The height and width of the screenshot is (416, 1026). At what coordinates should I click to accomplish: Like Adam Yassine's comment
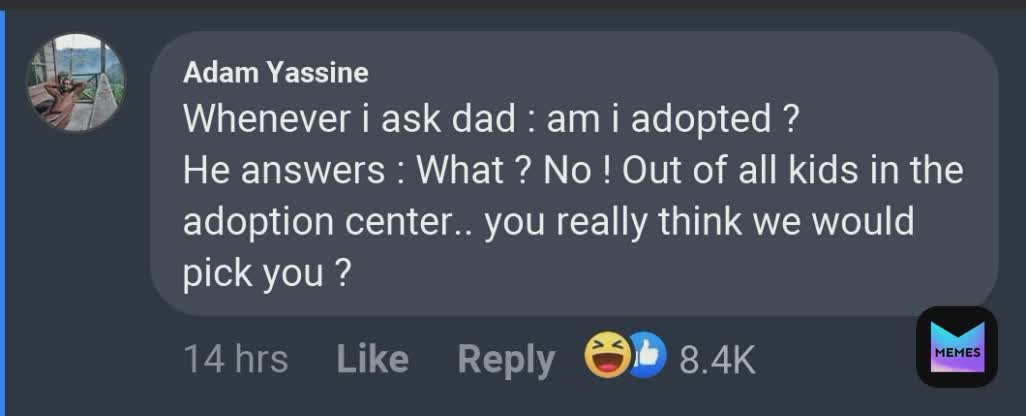pos(372,359)
